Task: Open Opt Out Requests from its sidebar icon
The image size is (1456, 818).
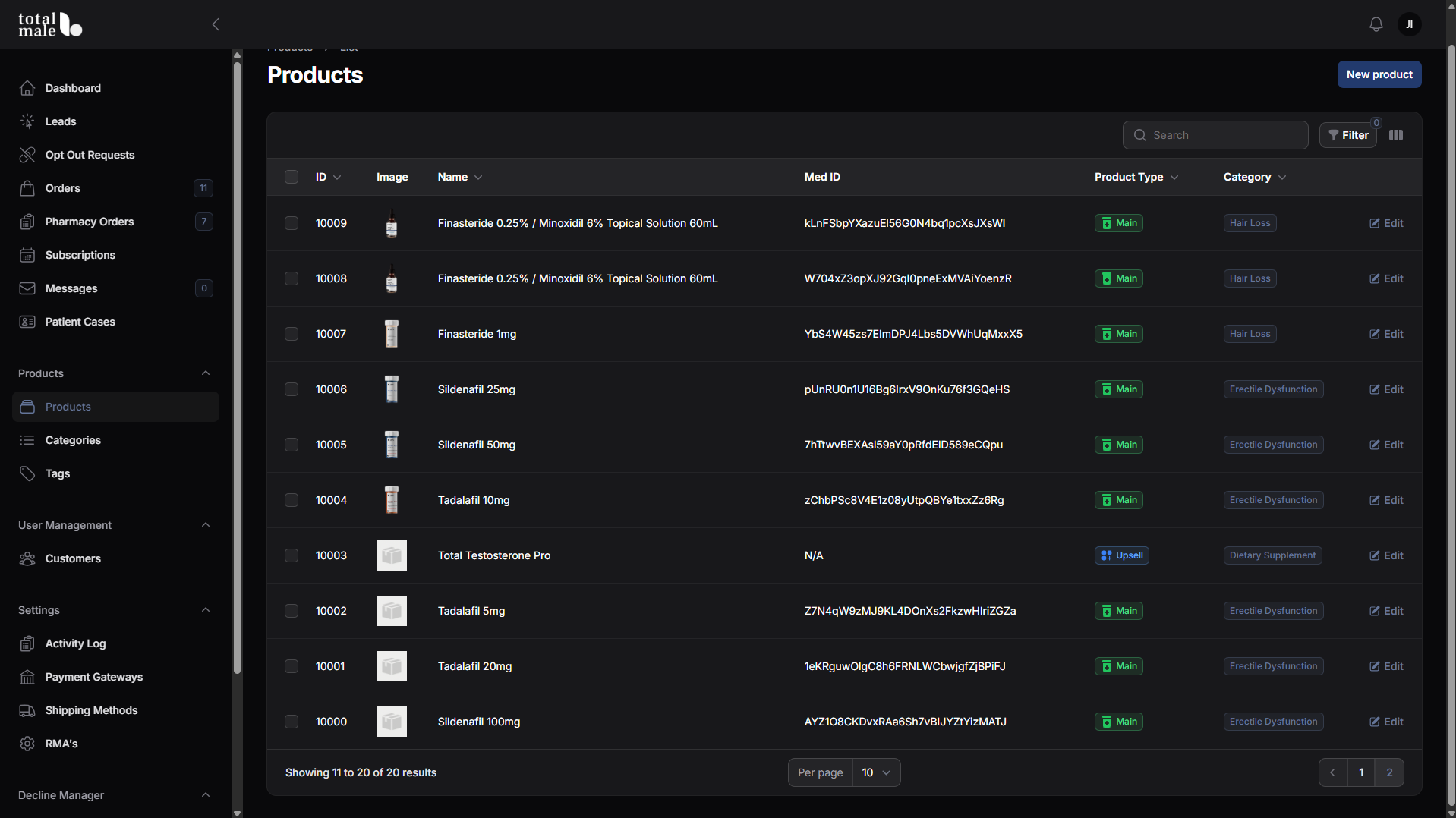Action: click(x=27, y=155)
